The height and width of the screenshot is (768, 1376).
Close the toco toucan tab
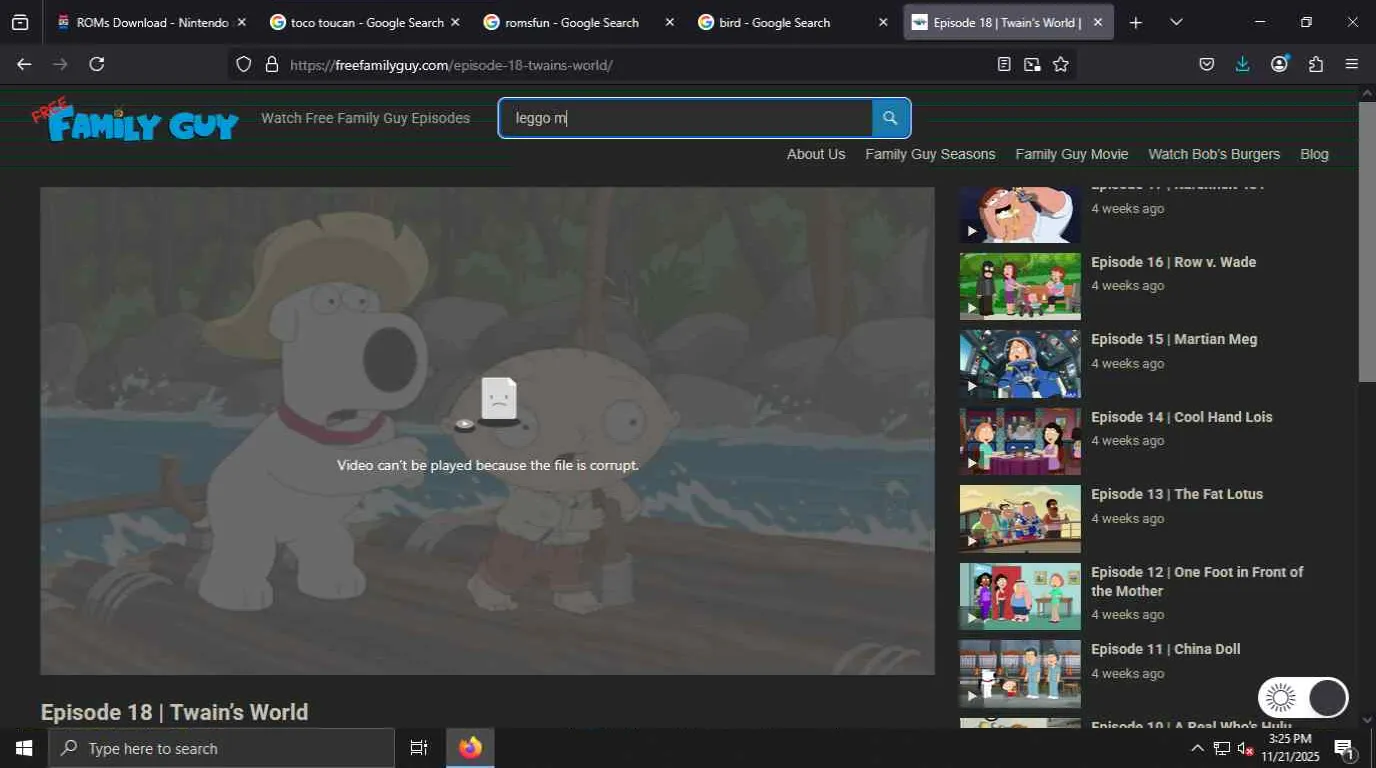455,22
